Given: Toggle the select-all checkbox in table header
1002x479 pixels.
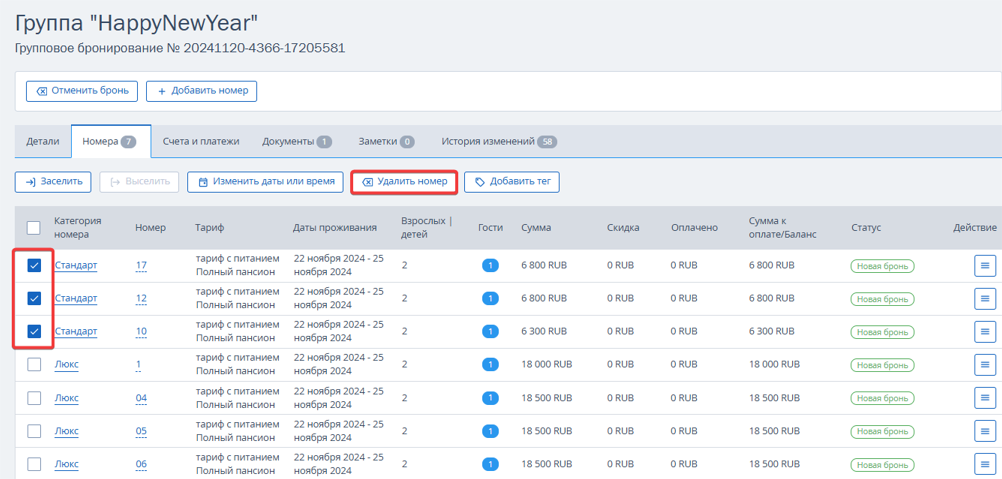Looking at the screenshot, I should pos(34,227).
